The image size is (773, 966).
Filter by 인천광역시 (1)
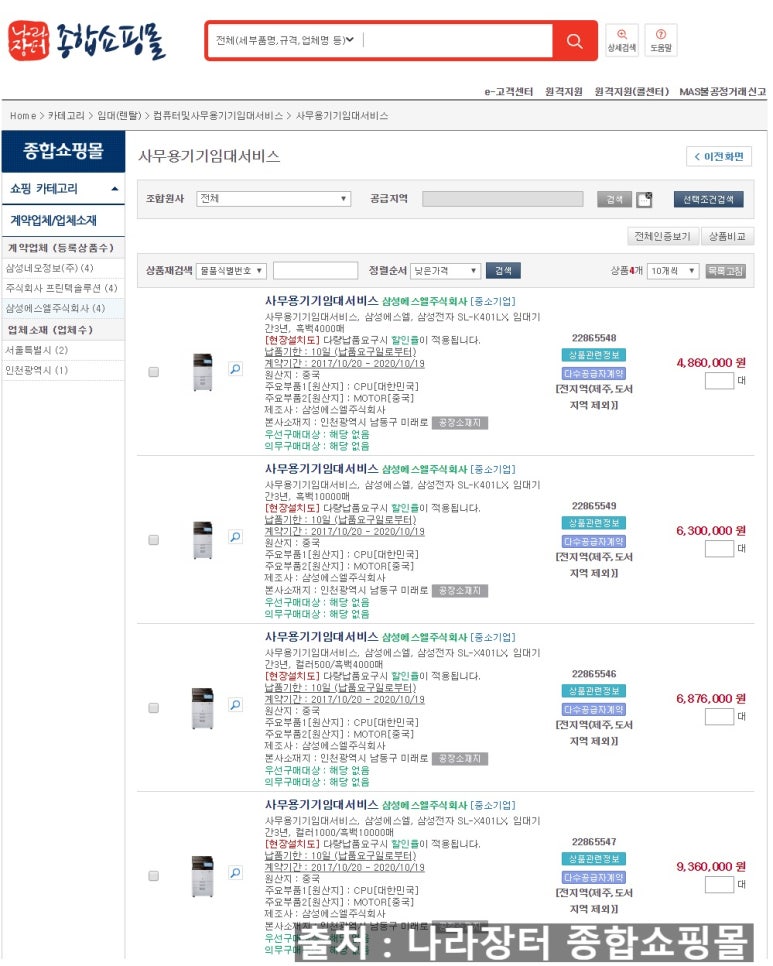point(36,370)
